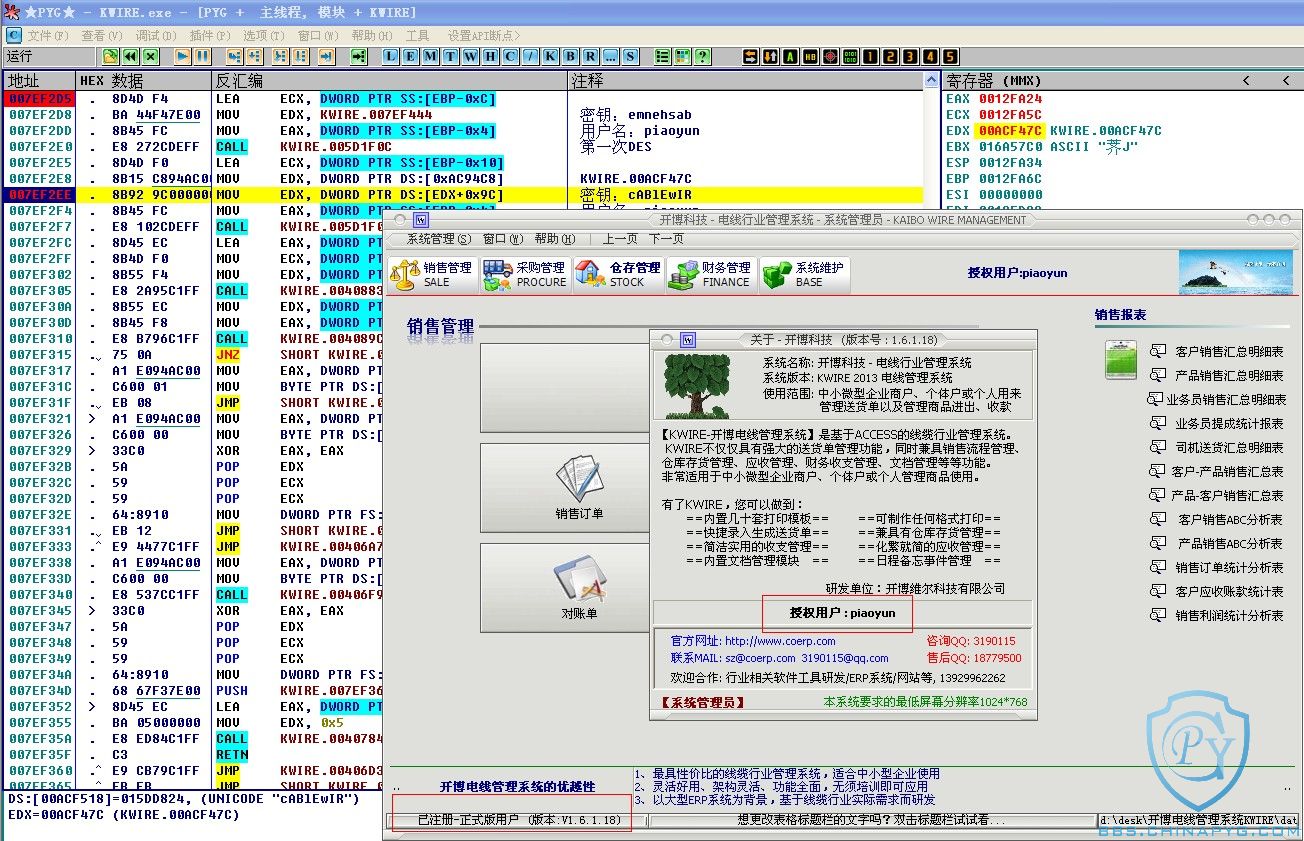Open the 文件(F) menu in OllyDbg
1304x841 pixels.
tap(48, 35)
